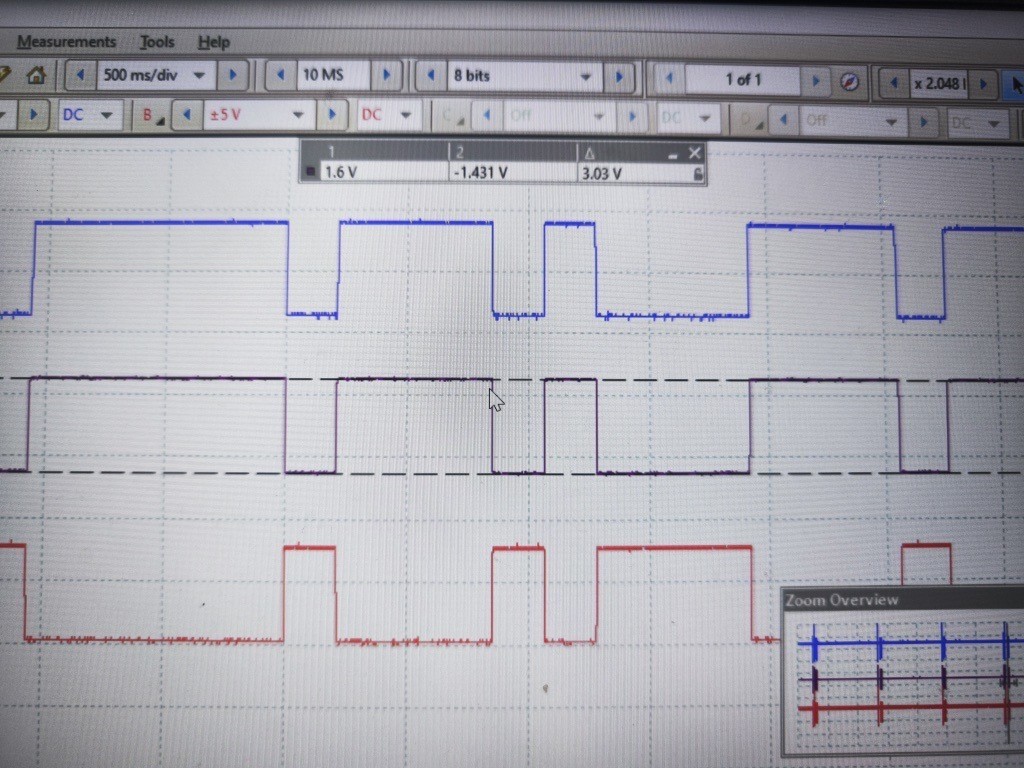1024x768 pixels.
Task: Click the x 2.048 zoom field
Action: coord(938,84)
